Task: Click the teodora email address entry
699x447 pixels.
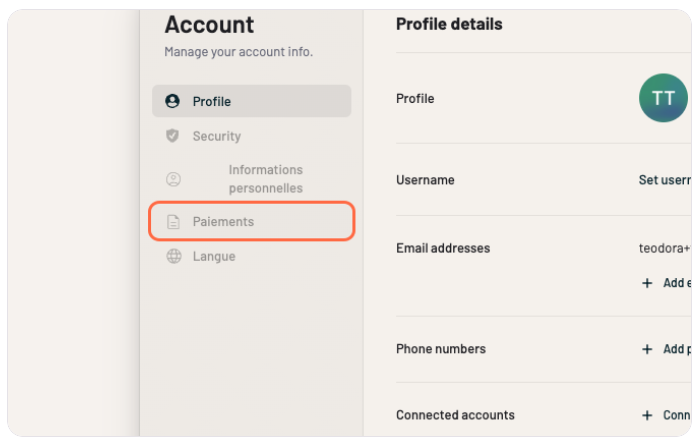Action: click(x=664, y=248)
